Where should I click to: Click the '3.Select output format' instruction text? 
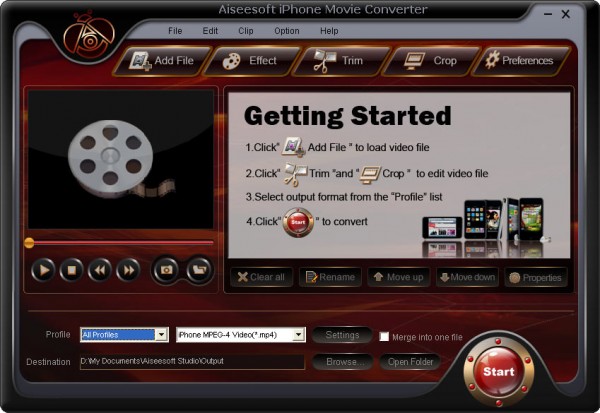pyautogui.click(x=344, y=197)
